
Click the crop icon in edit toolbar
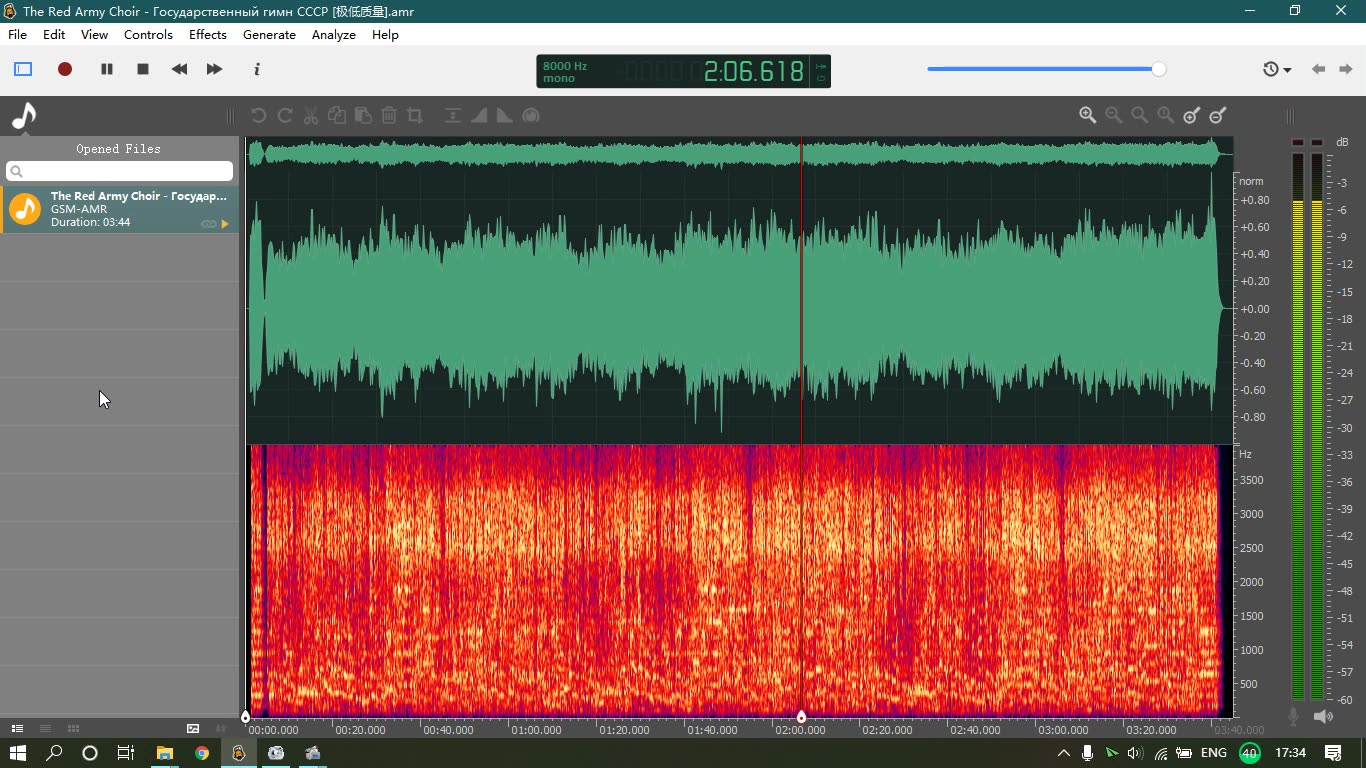click(415, 116)
